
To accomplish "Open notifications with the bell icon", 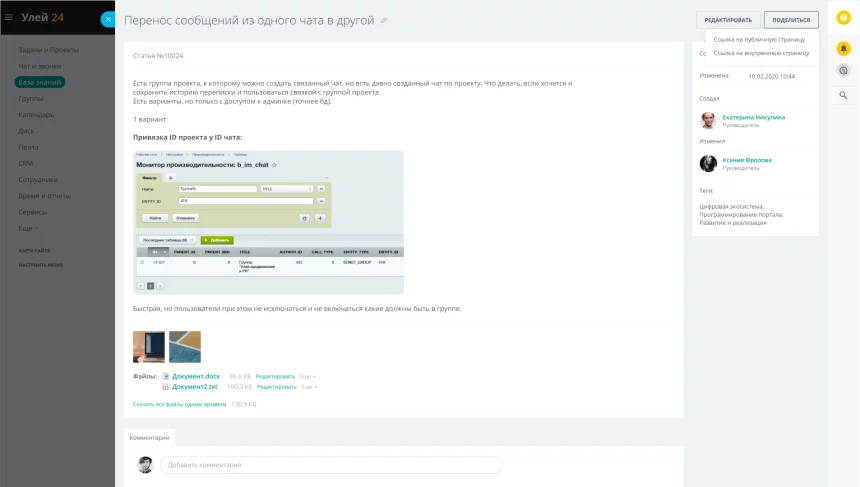I will coord(843,48).
